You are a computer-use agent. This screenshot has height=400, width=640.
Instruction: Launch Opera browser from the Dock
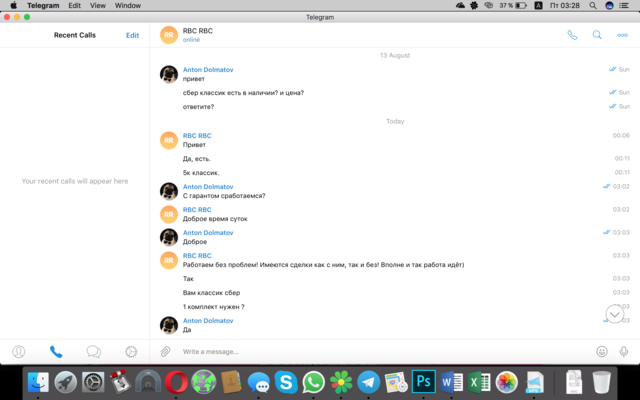coord(176,382)
